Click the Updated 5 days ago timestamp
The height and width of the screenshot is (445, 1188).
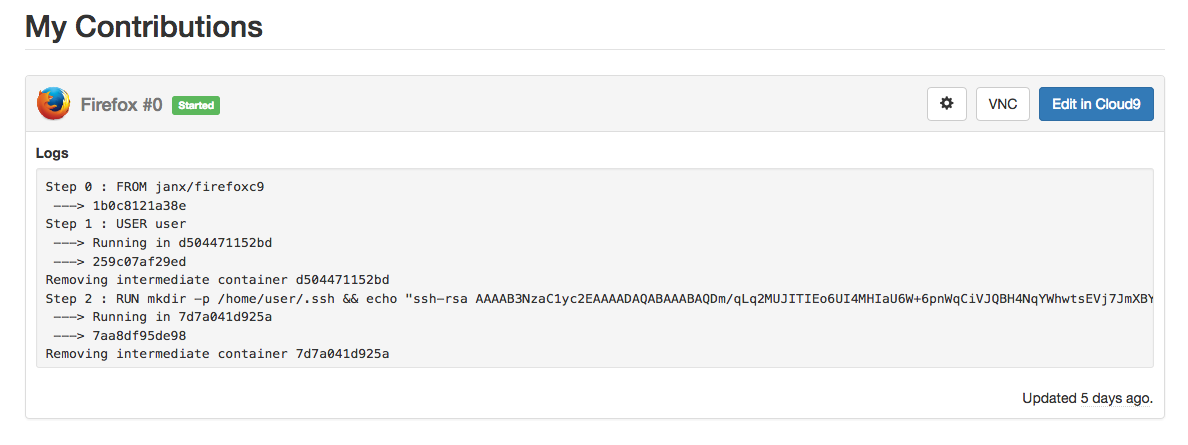[x=1087, y=398]
